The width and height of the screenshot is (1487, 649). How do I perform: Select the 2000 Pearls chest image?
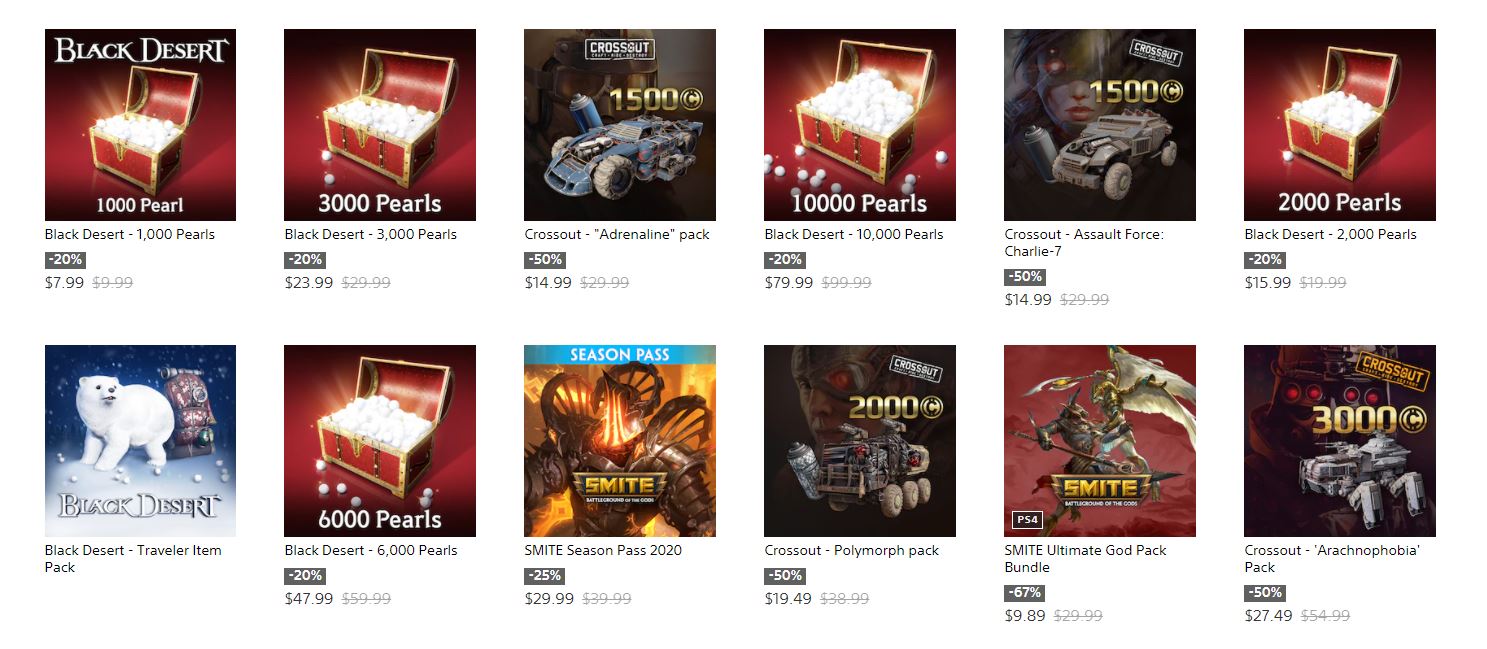tap(1340, 125)
